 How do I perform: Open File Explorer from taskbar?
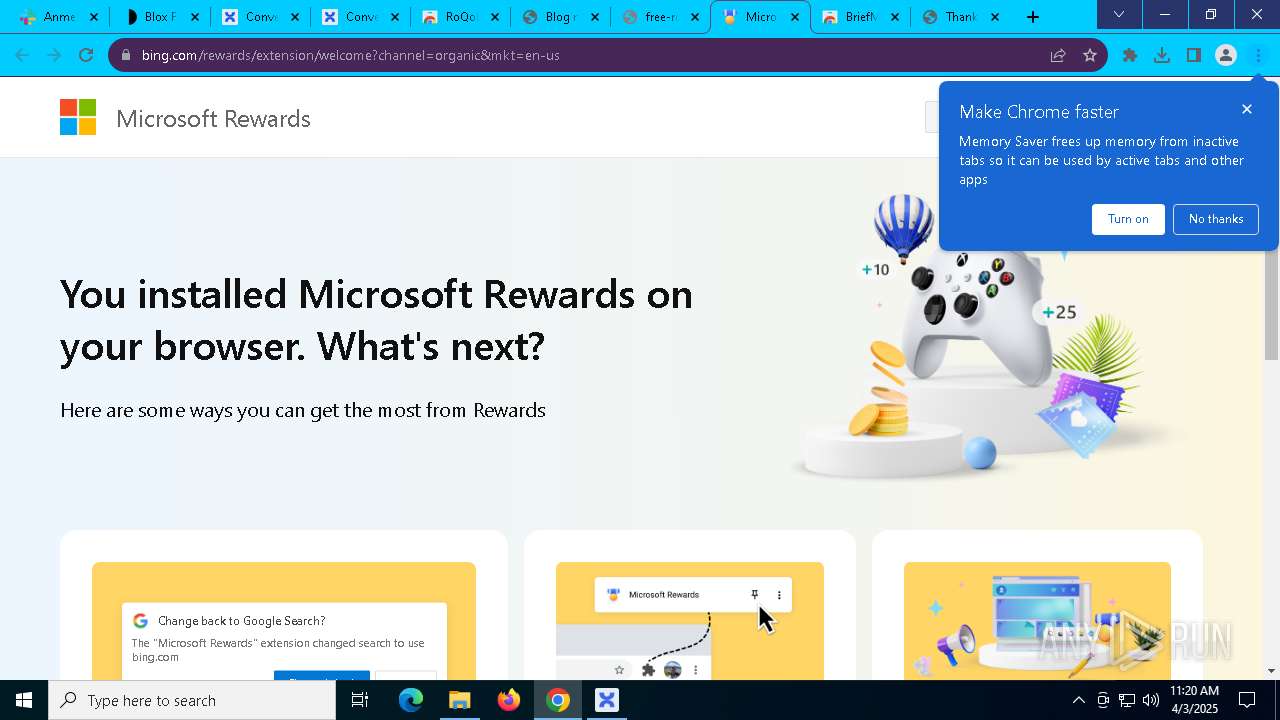(460, 700)
